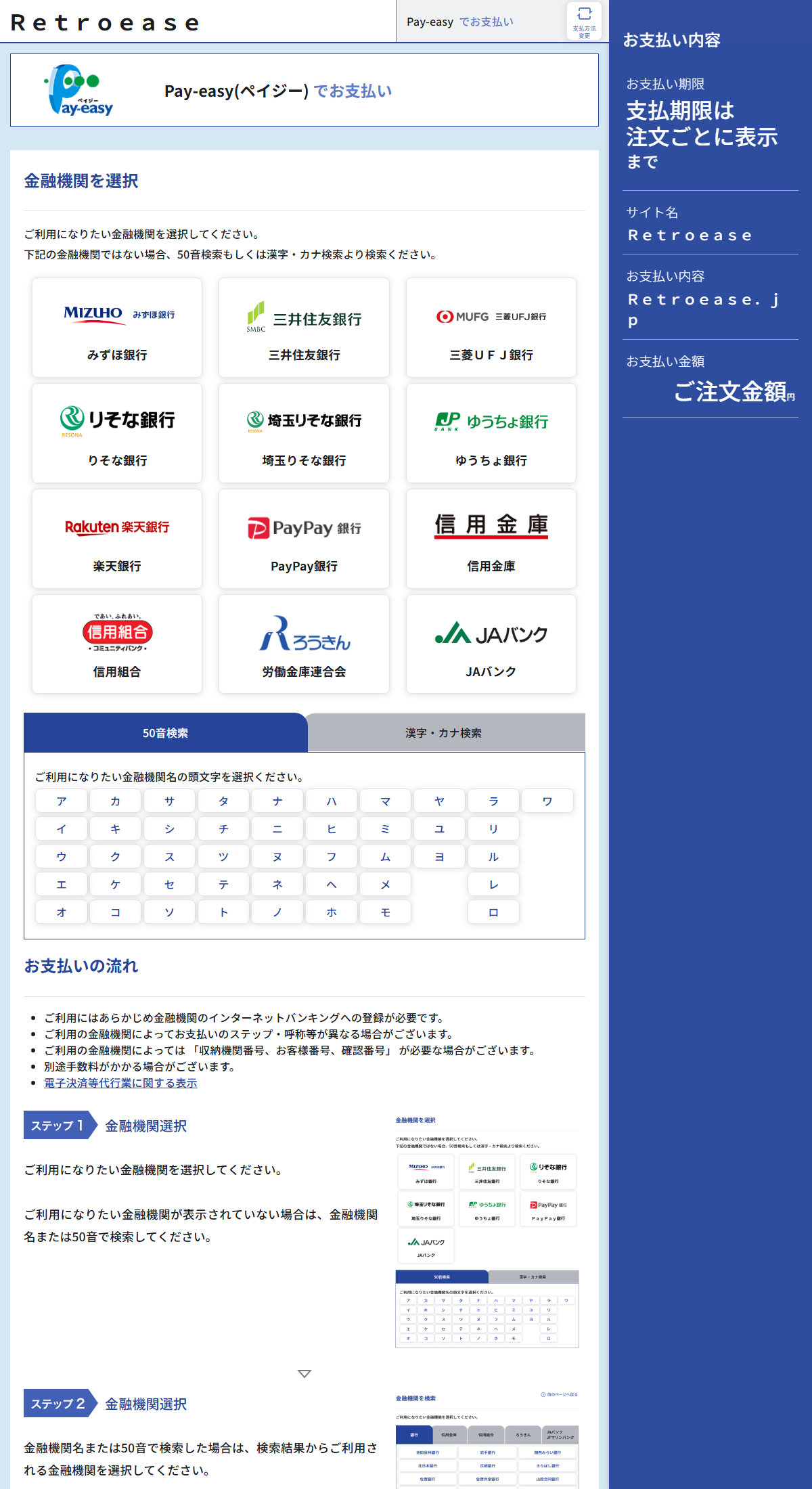Click the kana button チ
The image size is (812, 1489).
pyautogui.click(x=223, y=828)
